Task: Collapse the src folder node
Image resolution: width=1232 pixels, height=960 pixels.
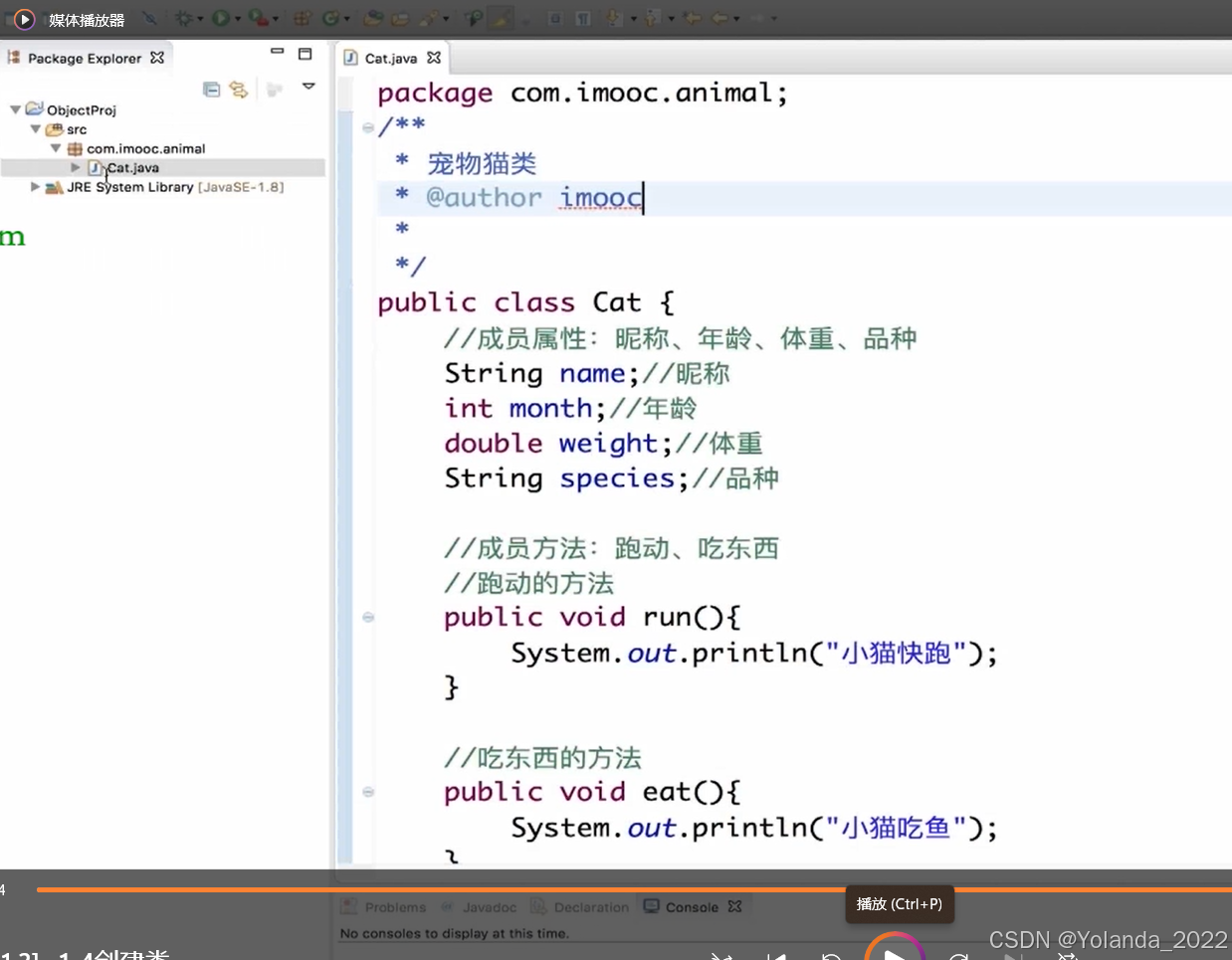Action: click(36, 129)
